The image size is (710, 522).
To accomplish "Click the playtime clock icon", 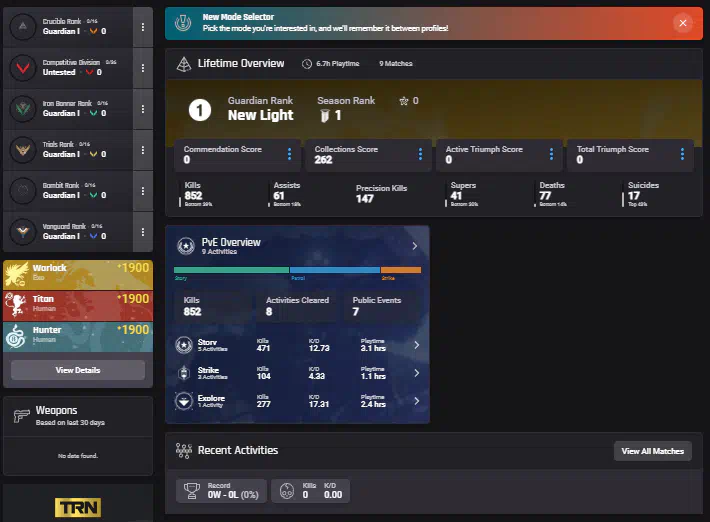I will 307,64.
